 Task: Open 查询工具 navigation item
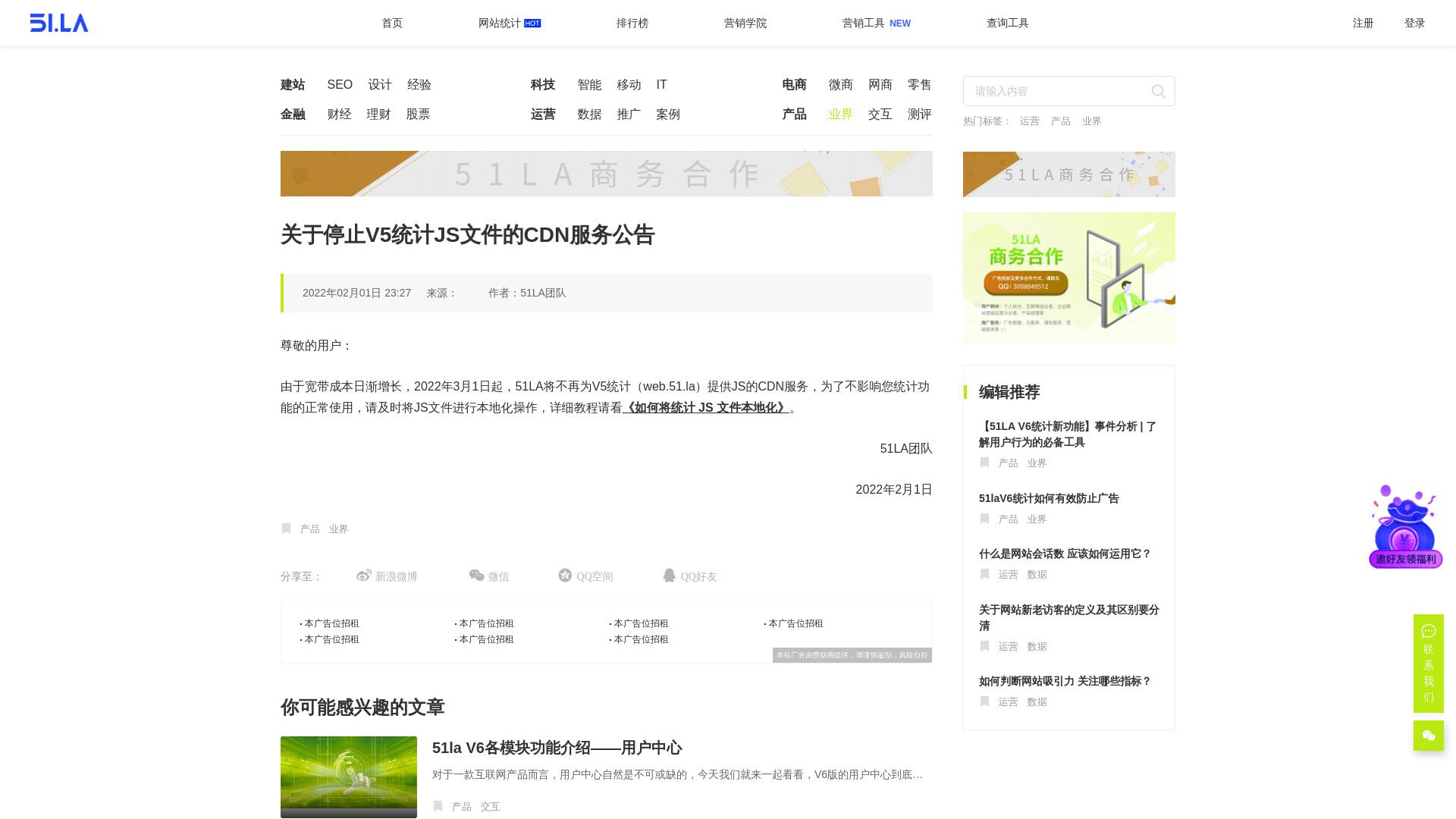coord(1008,23)
